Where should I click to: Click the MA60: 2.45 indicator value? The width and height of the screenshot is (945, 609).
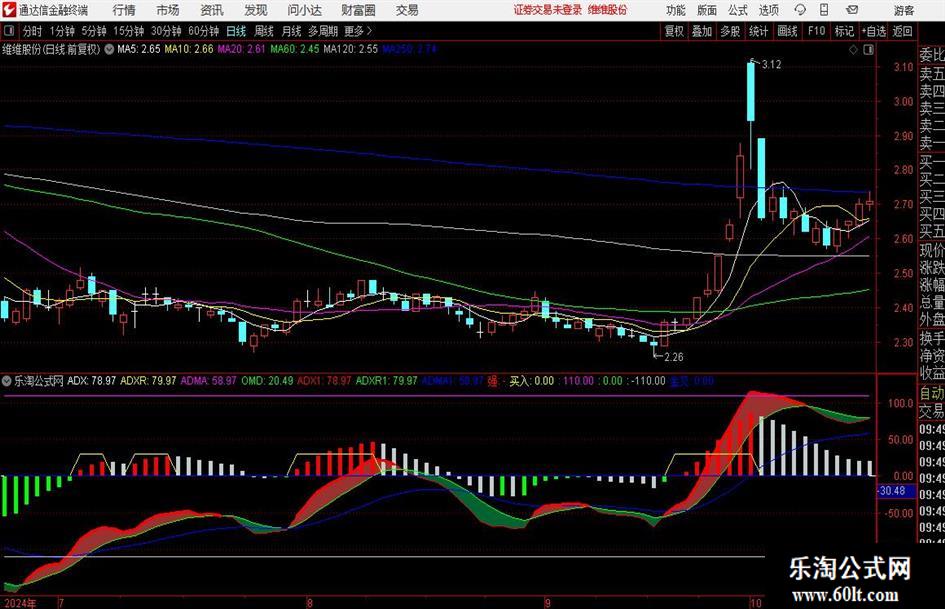(295, 49)
